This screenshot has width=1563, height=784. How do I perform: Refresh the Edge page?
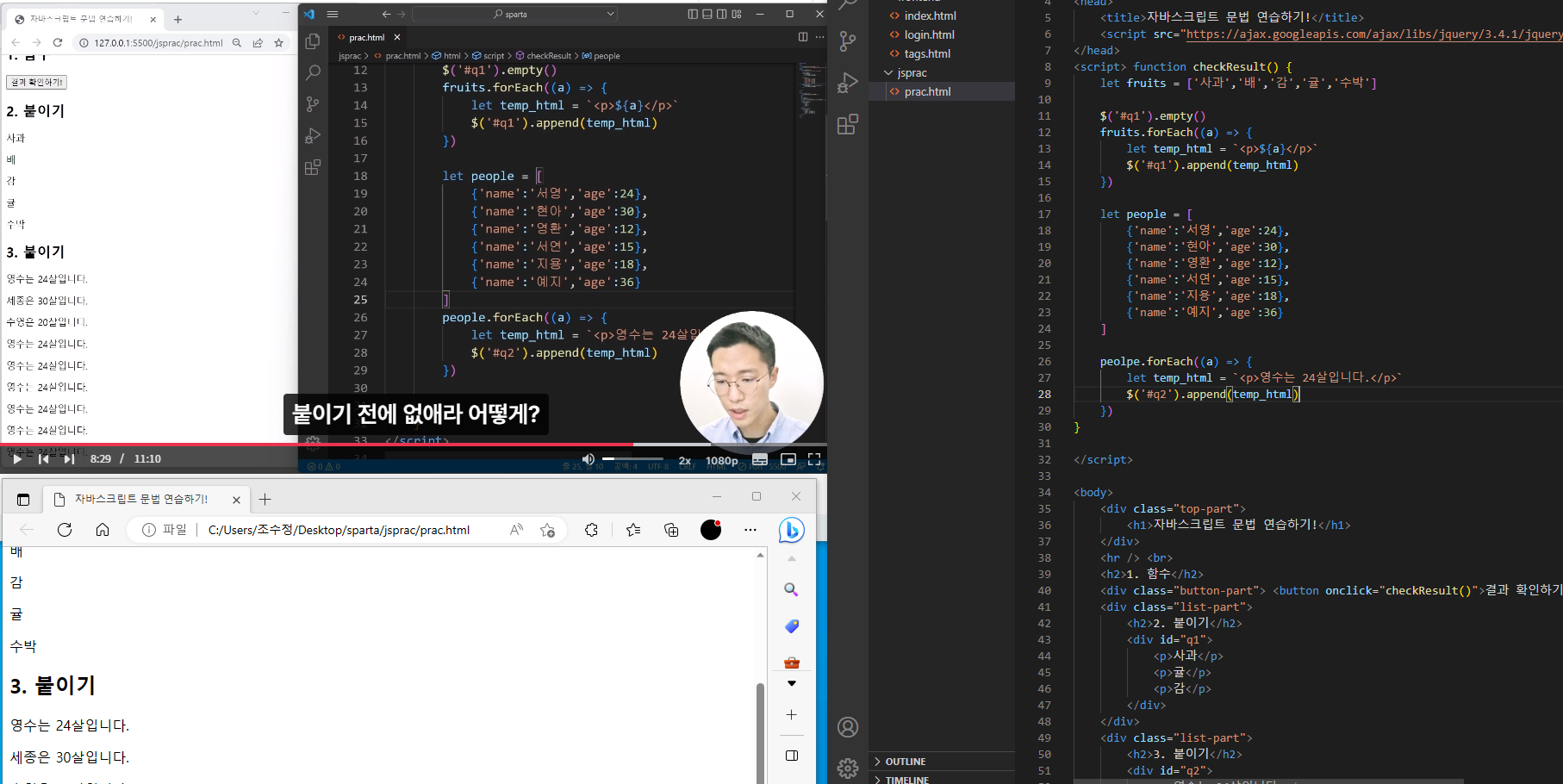coord(65,530)
